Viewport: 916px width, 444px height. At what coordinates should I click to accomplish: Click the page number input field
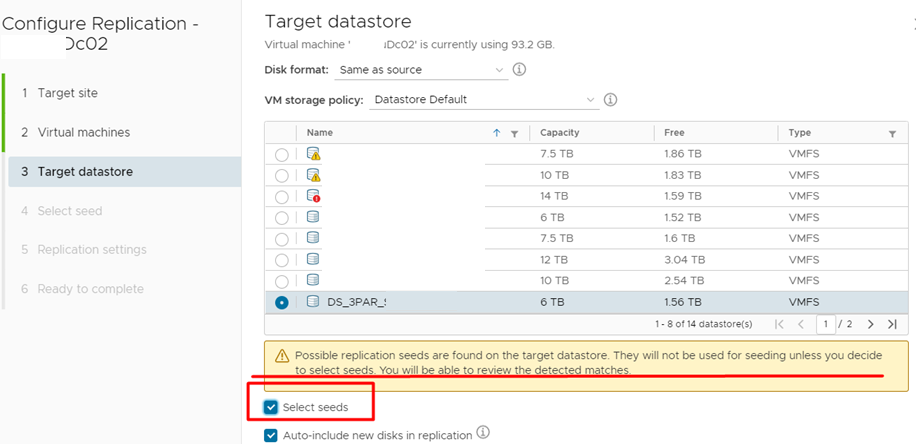tap(825, 324)
